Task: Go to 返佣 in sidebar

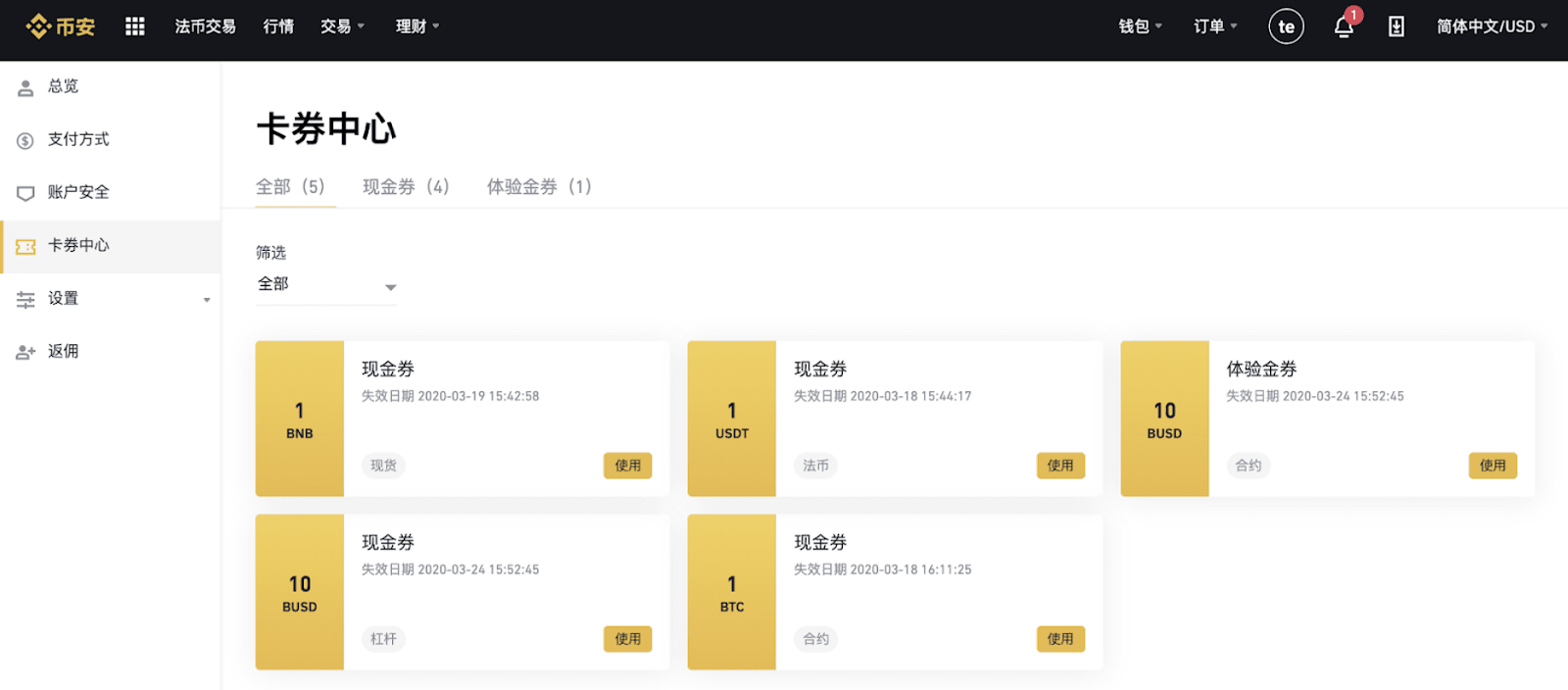Action: coord(63,351)
